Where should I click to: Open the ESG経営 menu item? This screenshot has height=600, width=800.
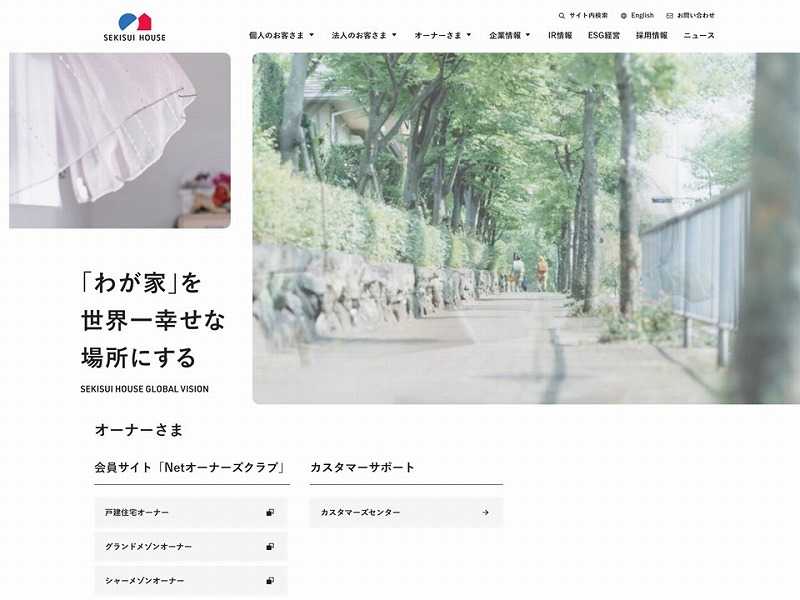click(604, 35)
